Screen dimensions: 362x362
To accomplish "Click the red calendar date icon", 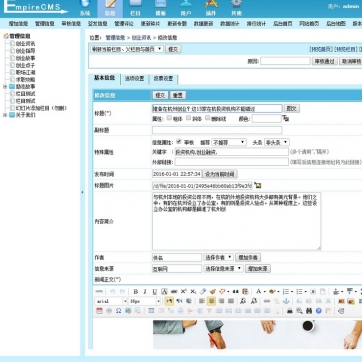I will point(99,311).
